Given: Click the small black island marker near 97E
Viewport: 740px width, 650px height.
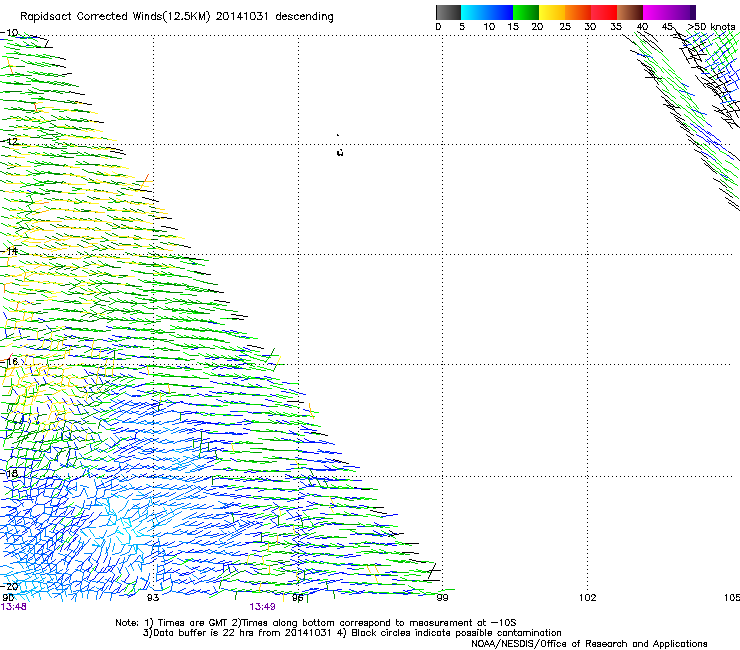Looking at the screenshot, I should (340, 152).
